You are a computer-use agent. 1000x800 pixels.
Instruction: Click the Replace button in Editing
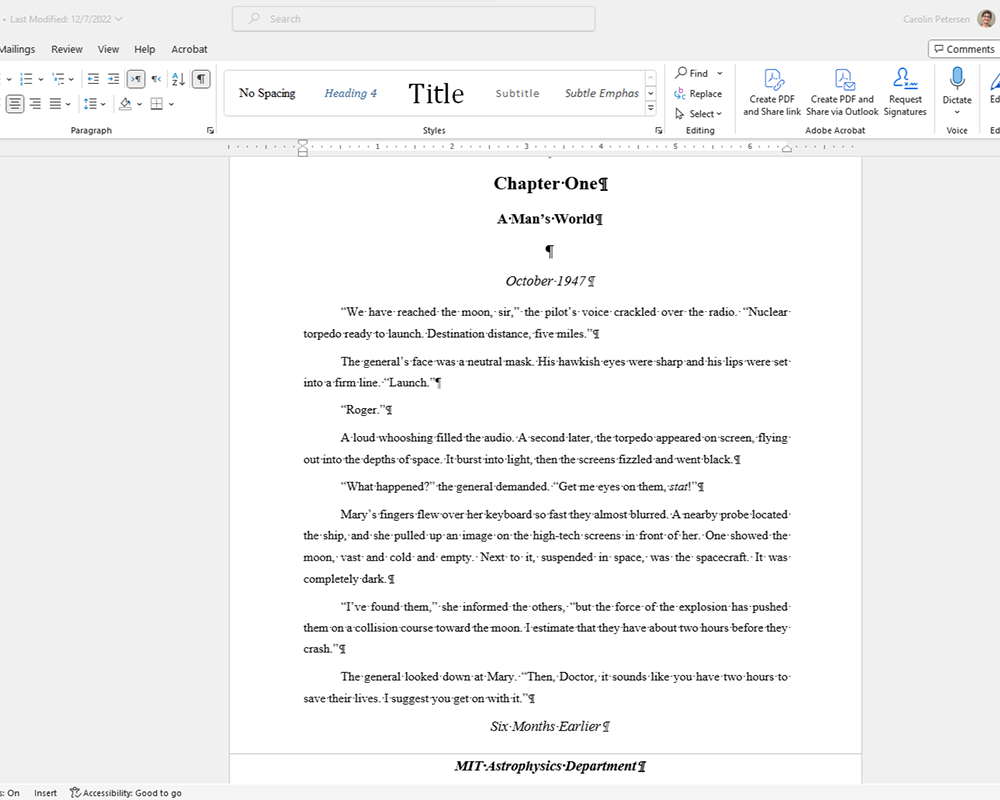click(698, 94)
